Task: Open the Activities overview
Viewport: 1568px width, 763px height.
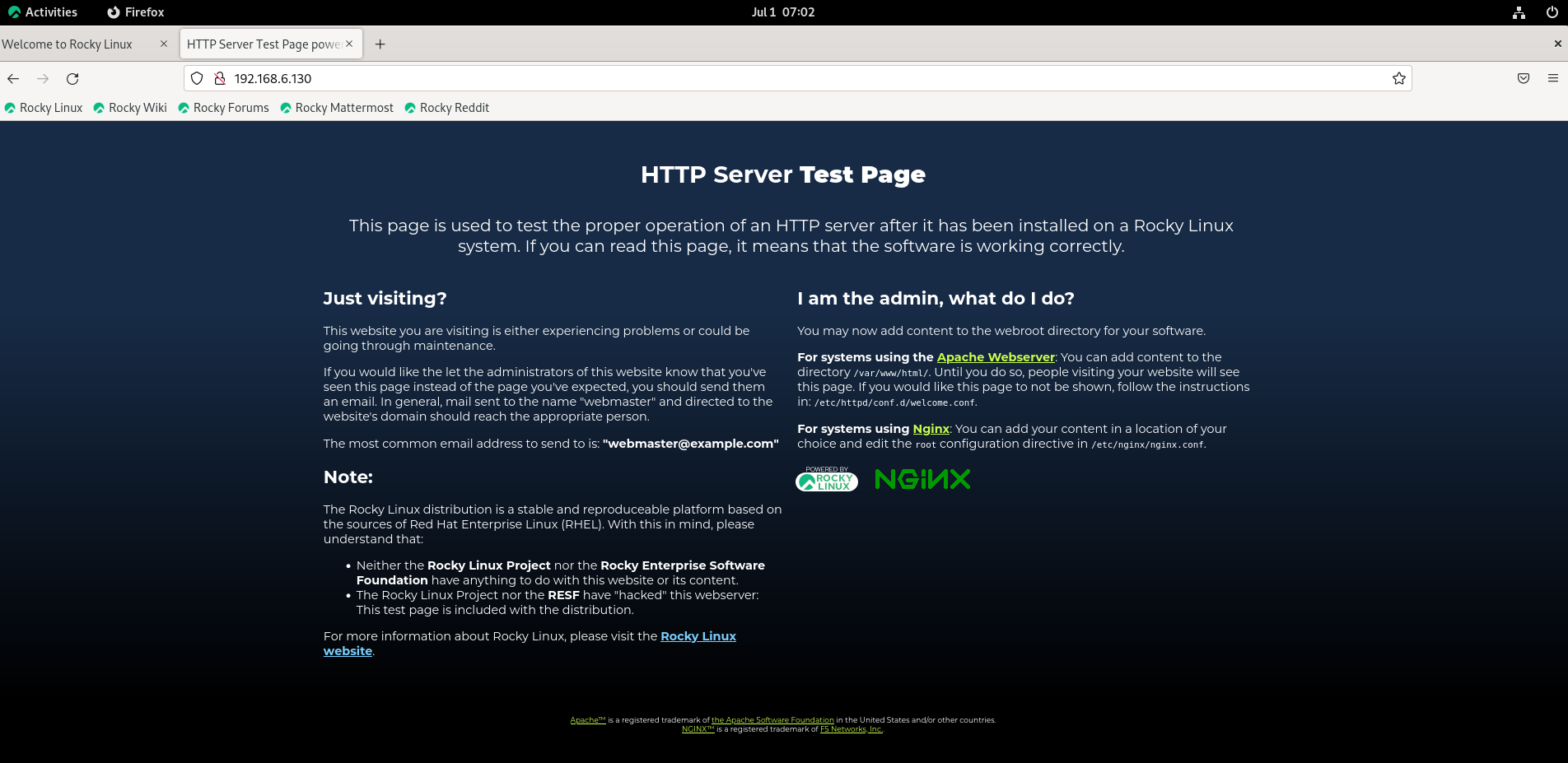Action: tap(43, 12)
